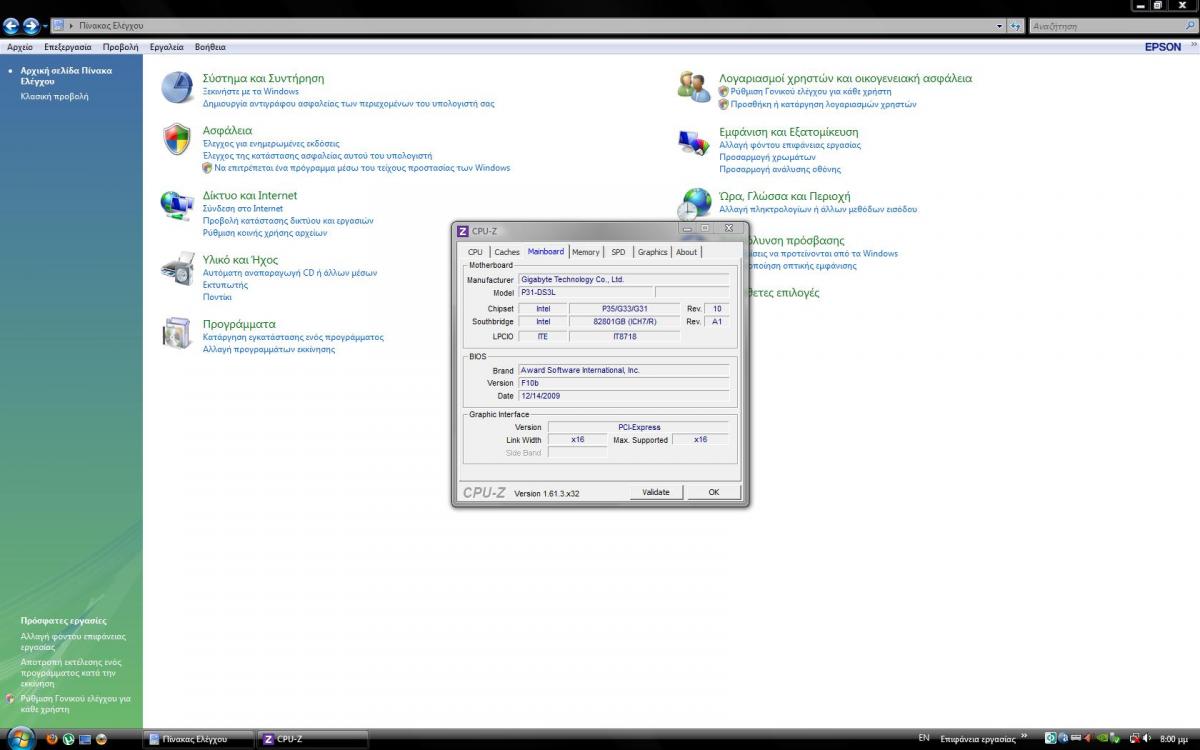Open the Security shield icon

click(177, 140)
